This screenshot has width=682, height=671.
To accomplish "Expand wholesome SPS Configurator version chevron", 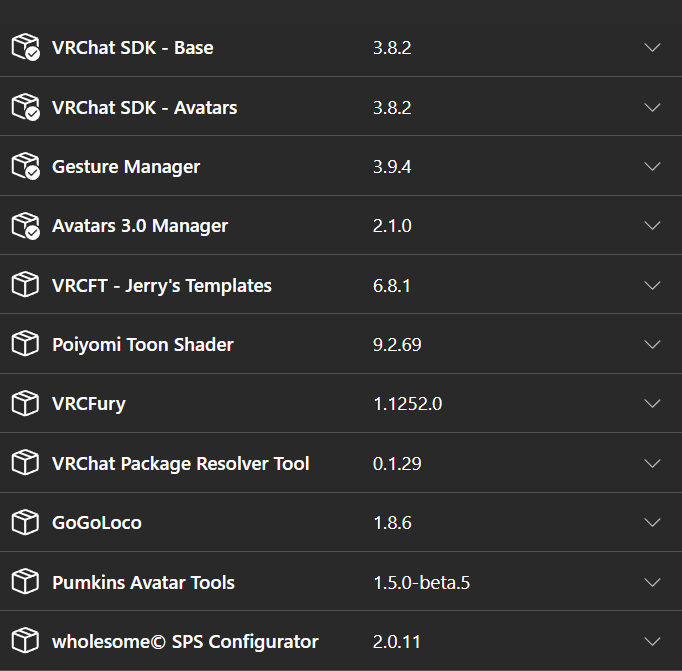I will click(x=653, y=641).
